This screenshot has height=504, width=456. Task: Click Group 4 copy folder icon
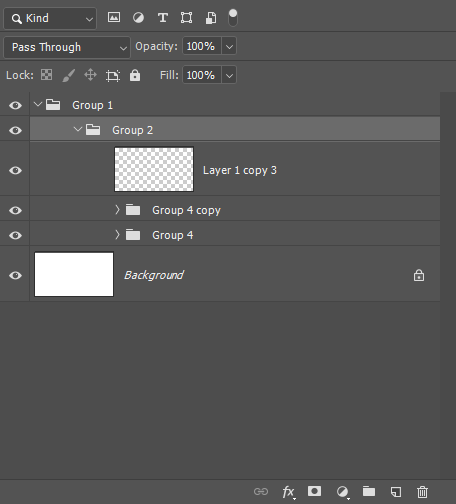point(133,210)
